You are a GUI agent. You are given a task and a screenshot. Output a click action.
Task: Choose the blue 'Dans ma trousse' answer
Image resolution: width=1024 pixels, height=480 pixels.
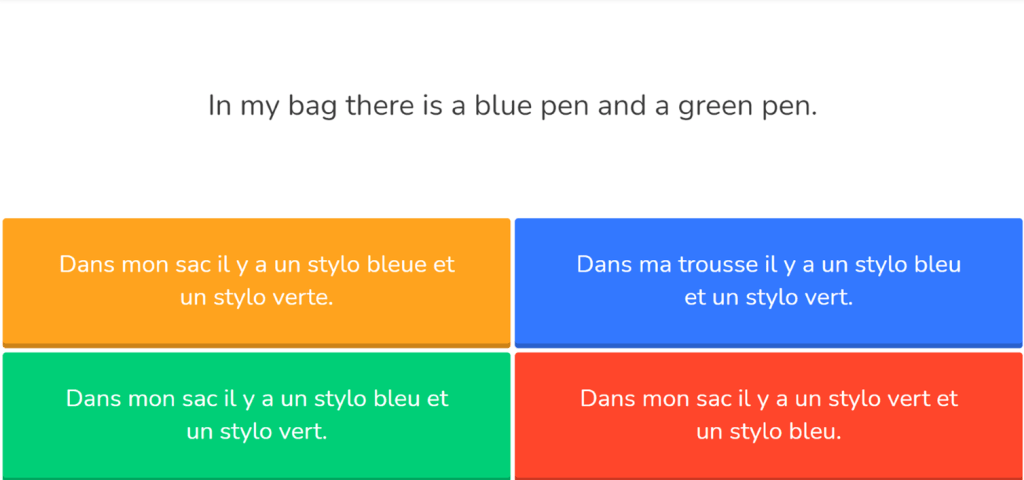768,281
